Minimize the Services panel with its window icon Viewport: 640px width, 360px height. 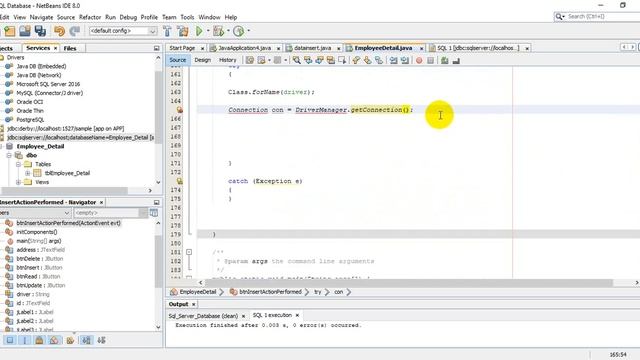tap(156, 48)
